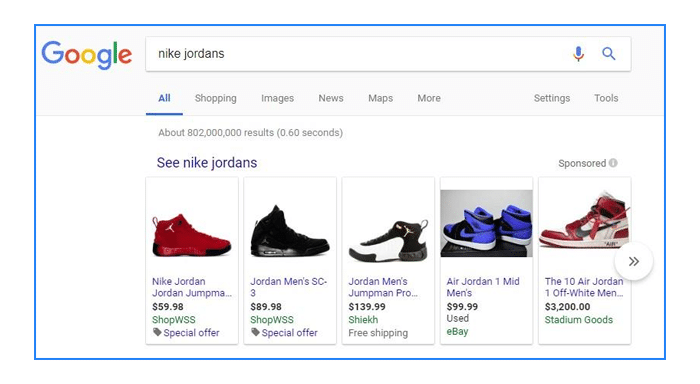The height and width of the screenshot is (384, 700).
Task: Switch to the Images tab
Action: coord(277,98)
